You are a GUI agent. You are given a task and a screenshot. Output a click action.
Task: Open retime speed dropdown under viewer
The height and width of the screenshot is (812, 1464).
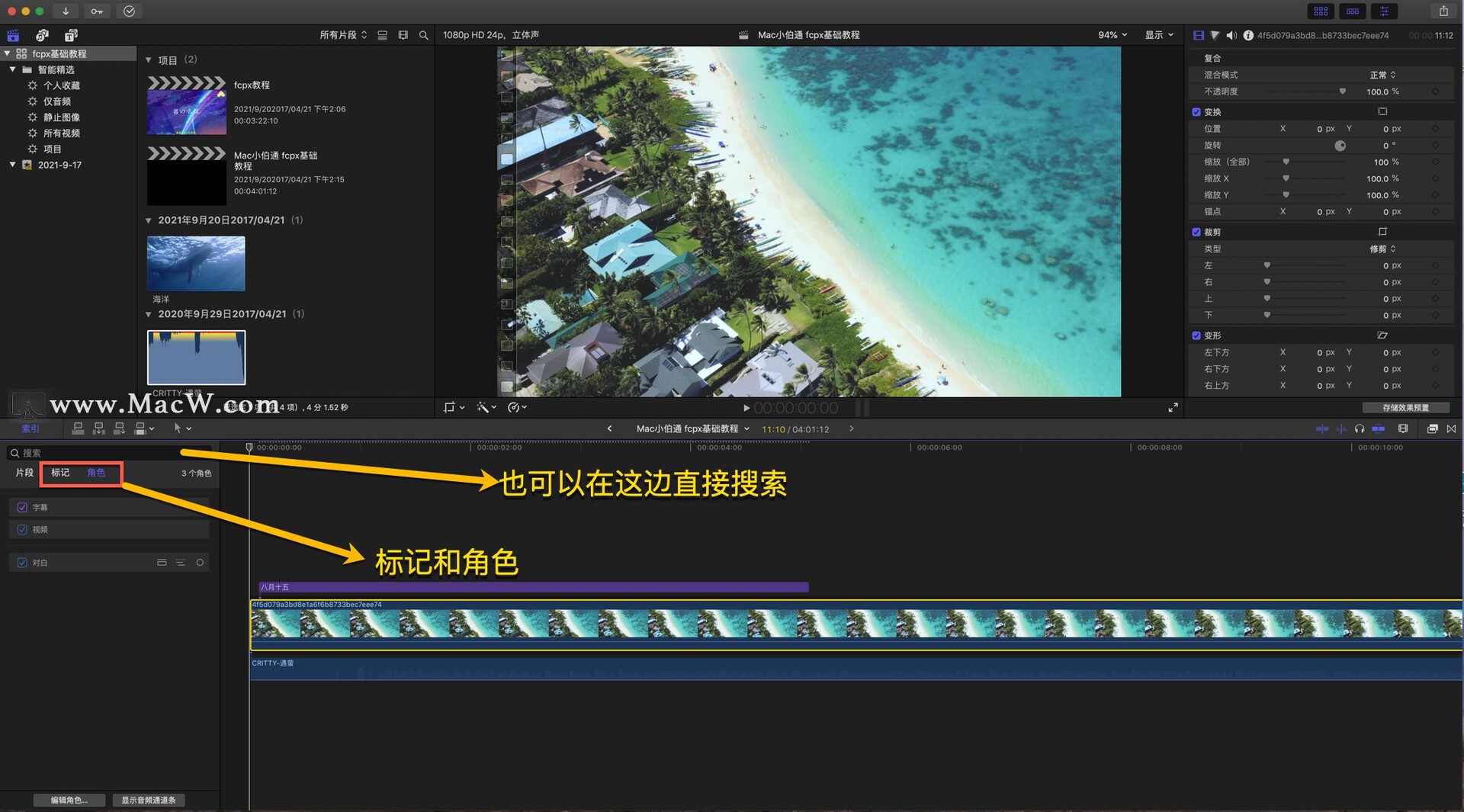[x=517, y=408]
